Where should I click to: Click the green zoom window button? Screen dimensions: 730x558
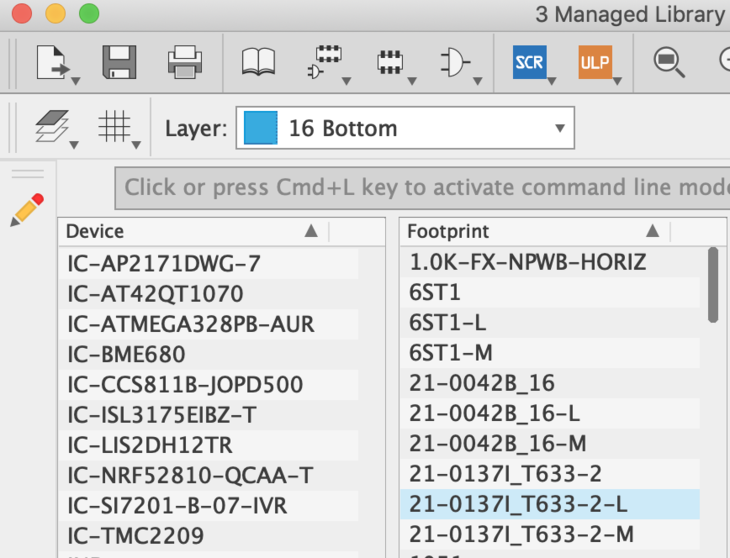[x=89, y=13]
